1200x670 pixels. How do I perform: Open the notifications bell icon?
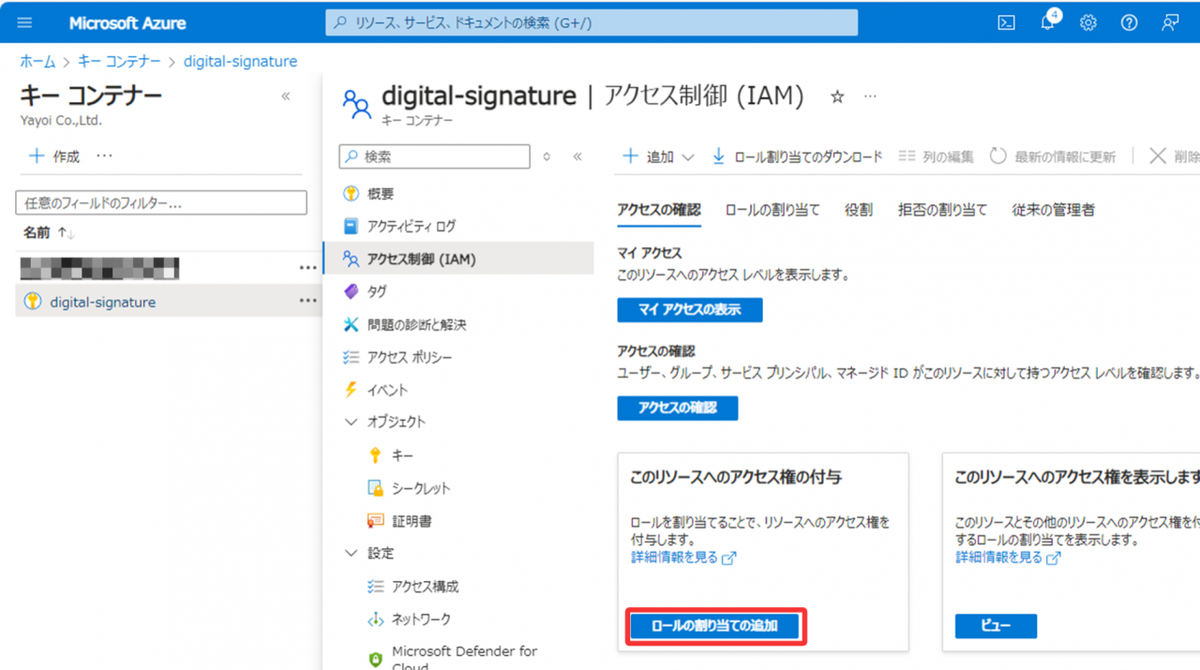1048,22
